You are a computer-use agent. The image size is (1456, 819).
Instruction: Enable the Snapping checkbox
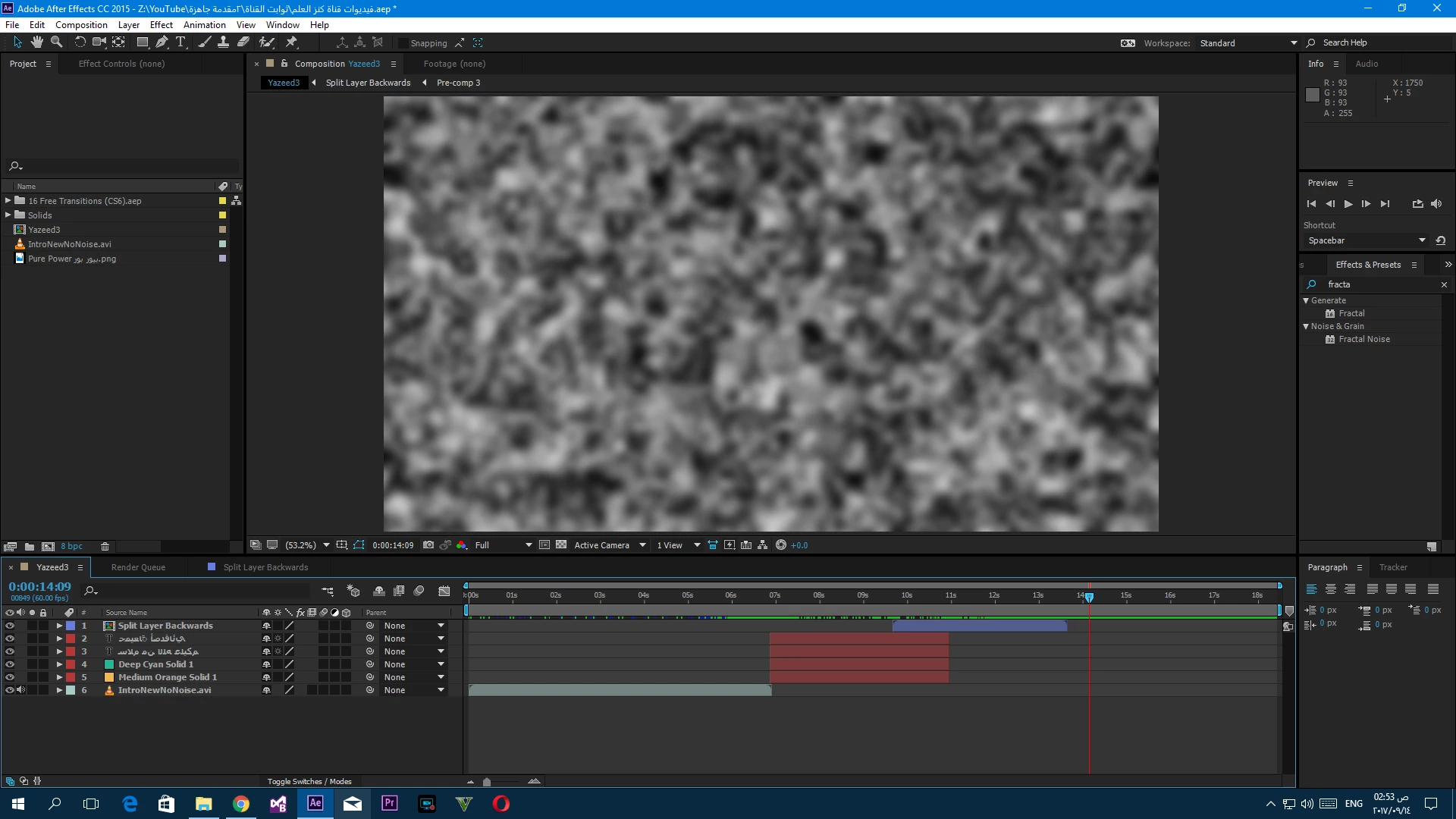(403, 43)
